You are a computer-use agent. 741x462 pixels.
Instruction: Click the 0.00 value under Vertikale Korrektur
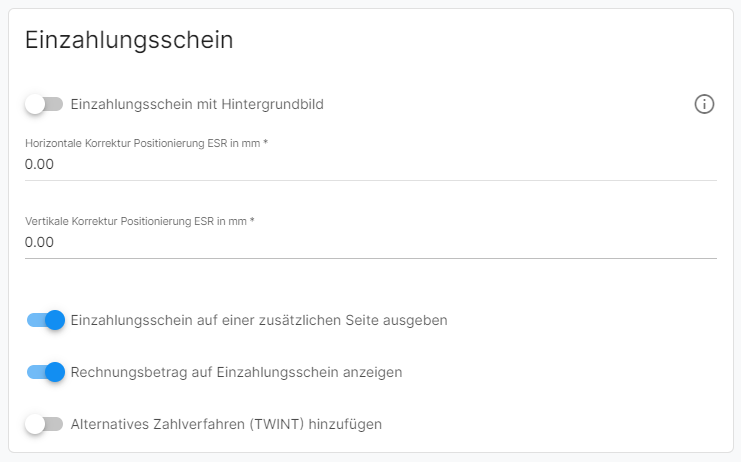[x=39, y=242]
